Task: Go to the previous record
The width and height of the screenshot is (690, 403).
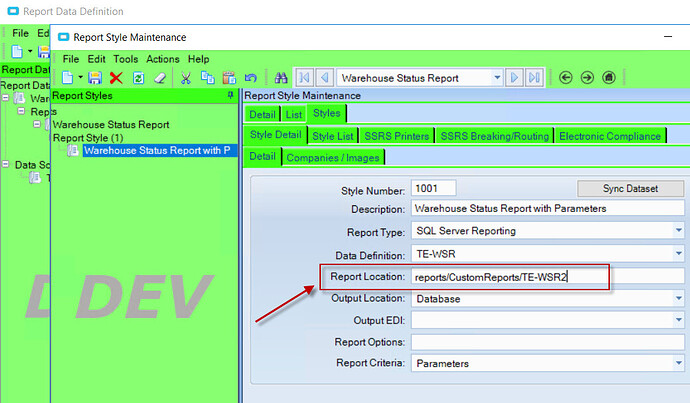Action: point(324,78)
